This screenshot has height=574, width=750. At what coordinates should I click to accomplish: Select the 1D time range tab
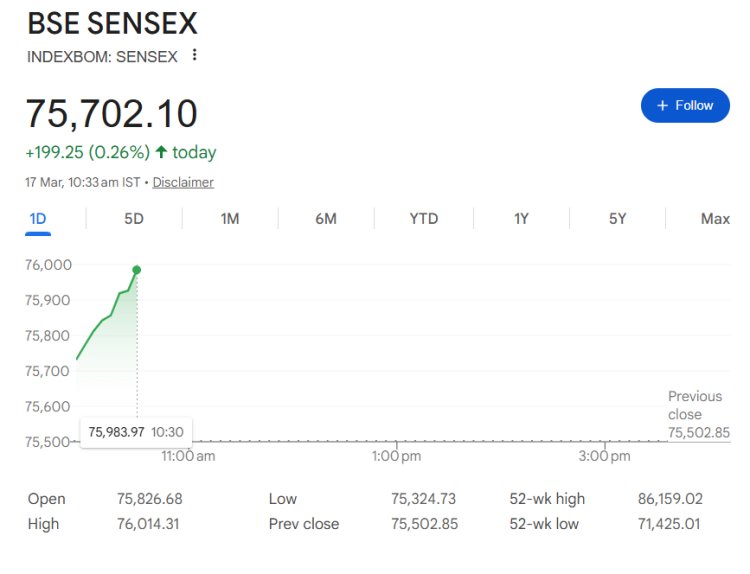pyautogui.click(x=38, y=219)
